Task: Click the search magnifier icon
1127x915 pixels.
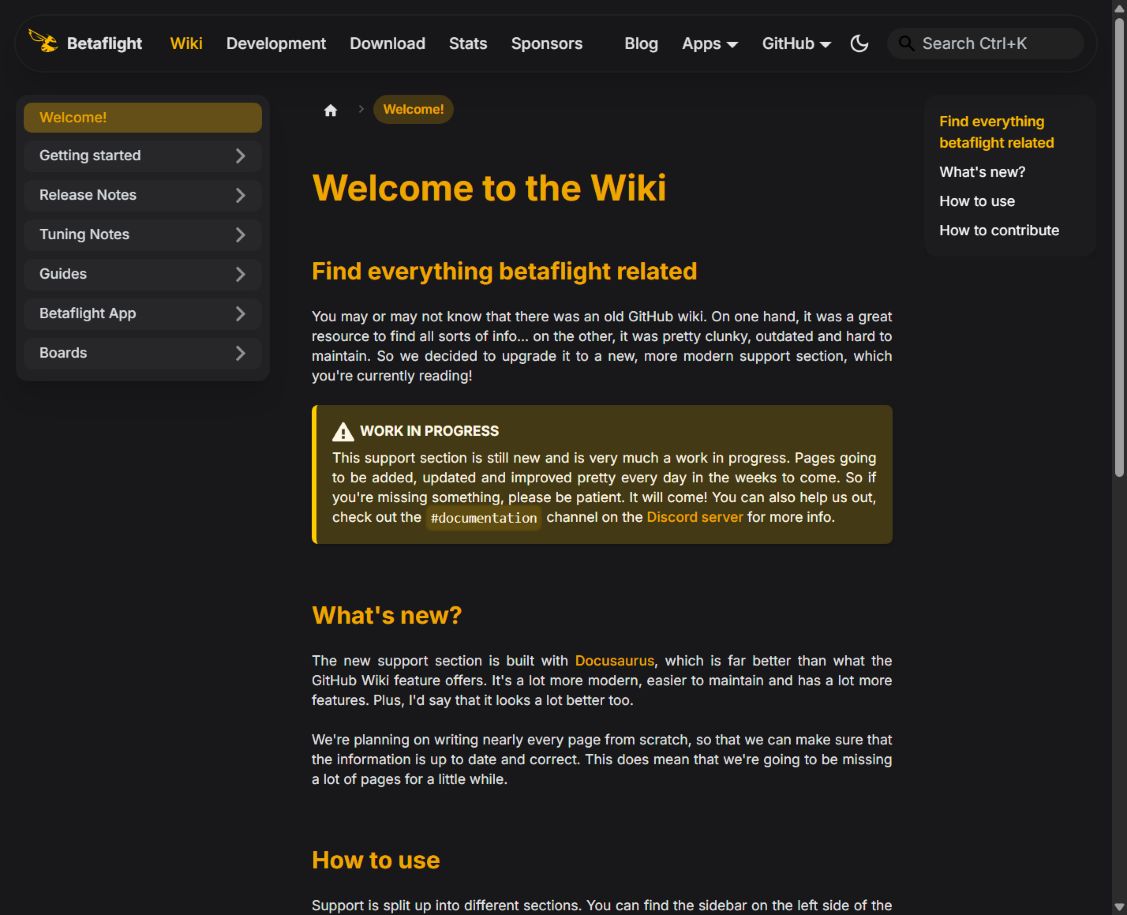Action: pyautogui.click(x=906, y=44)
